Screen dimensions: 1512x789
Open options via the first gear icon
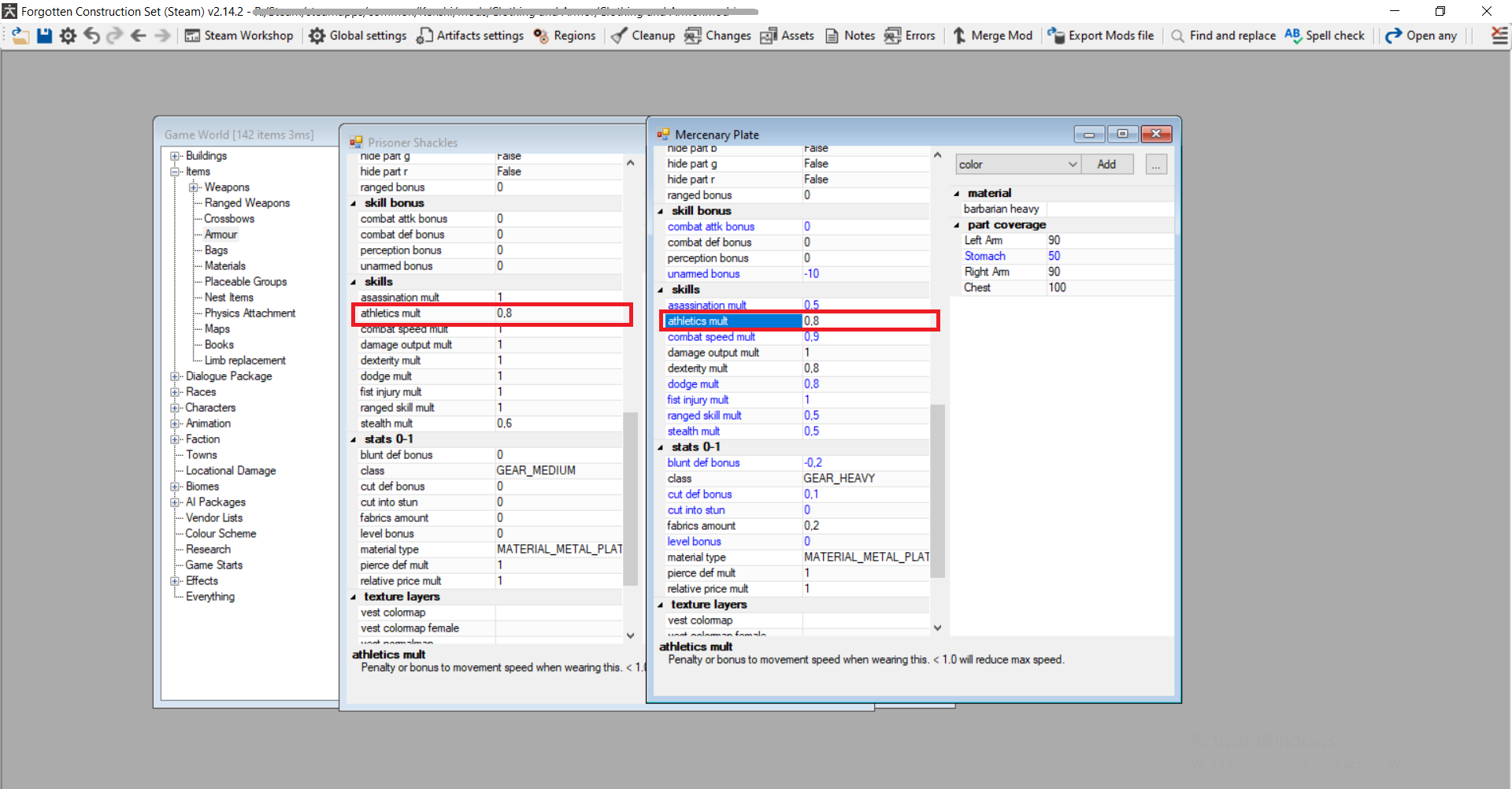click(x=69, y=35)
